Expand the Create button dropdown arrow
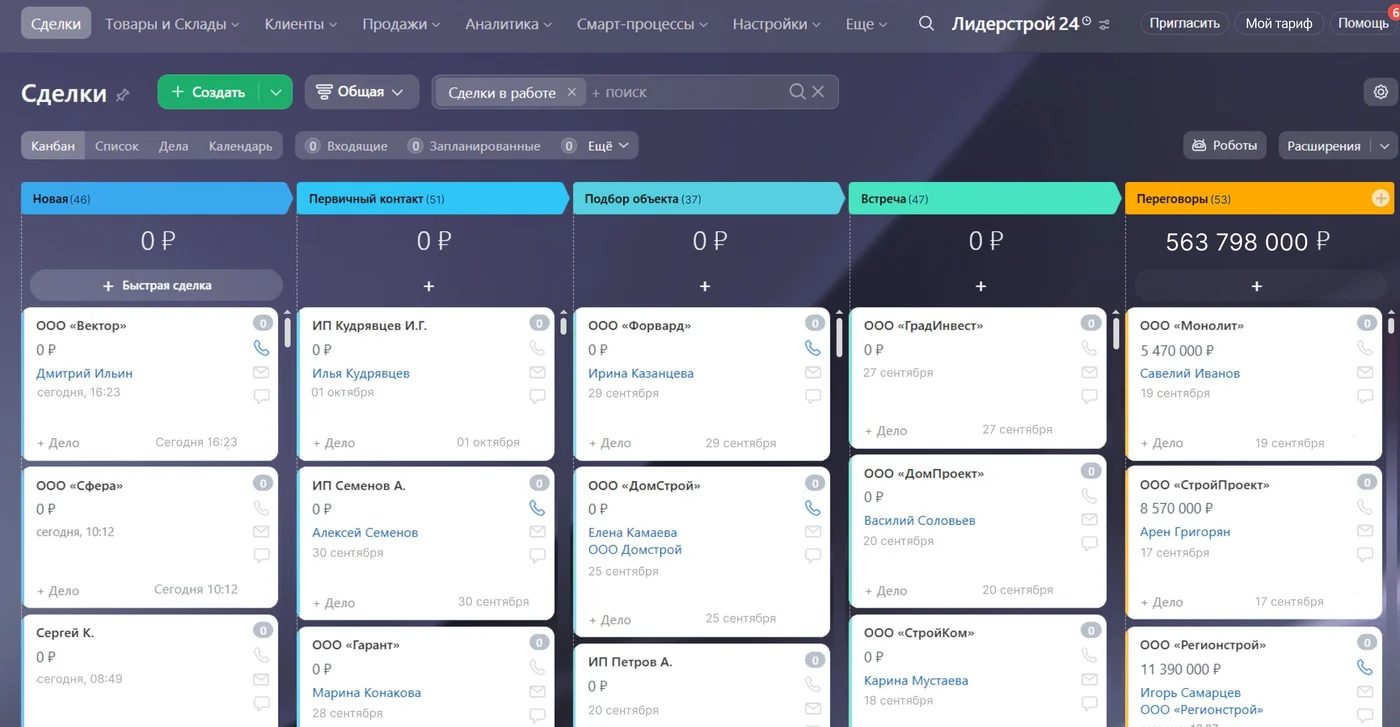The height and width of the screenshot is (727, 1400). 276,92
